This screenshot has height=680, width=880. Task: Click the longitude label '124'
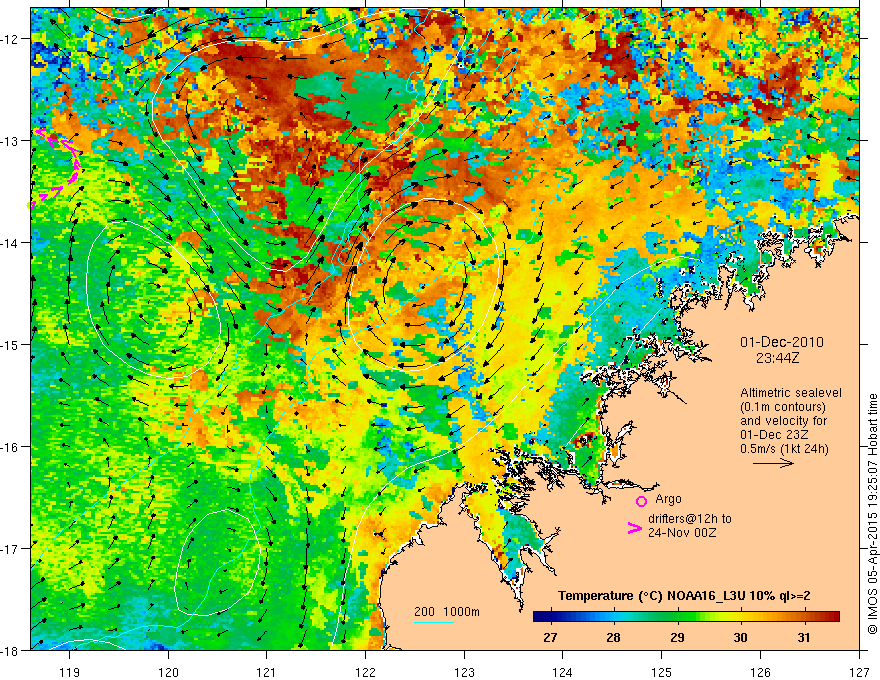point(563,672)
